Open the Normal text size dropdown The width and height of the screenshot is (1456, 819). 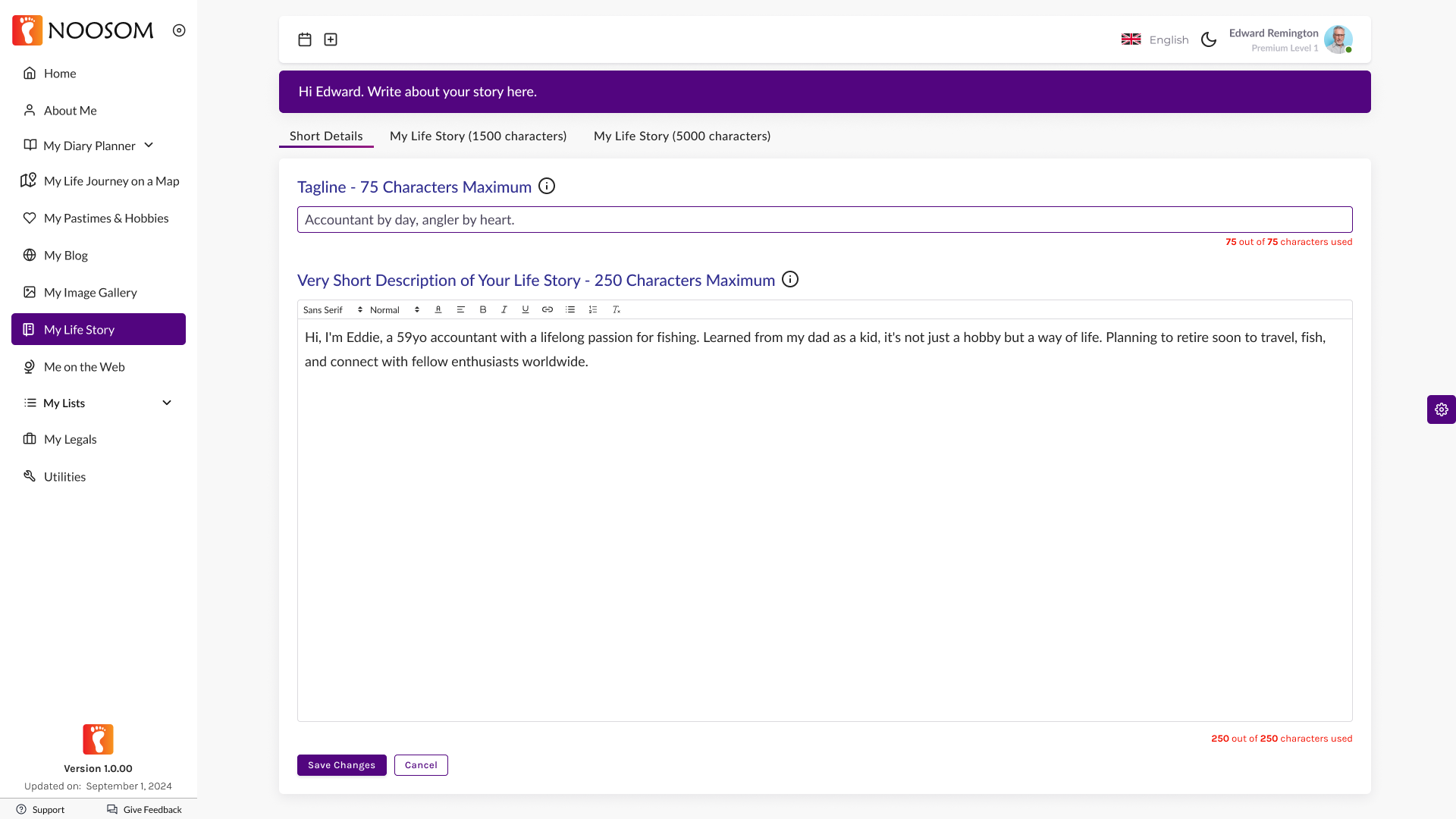[394, 309]
